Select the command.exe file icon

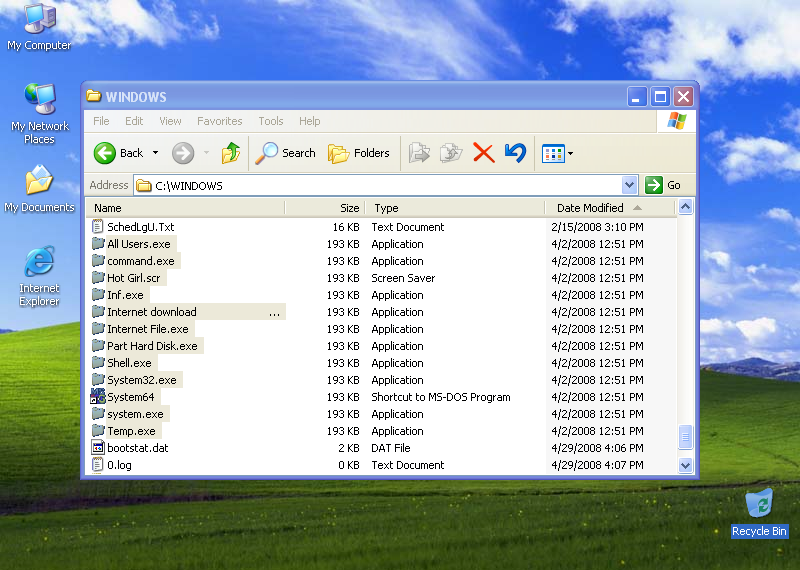coord(98,261)
